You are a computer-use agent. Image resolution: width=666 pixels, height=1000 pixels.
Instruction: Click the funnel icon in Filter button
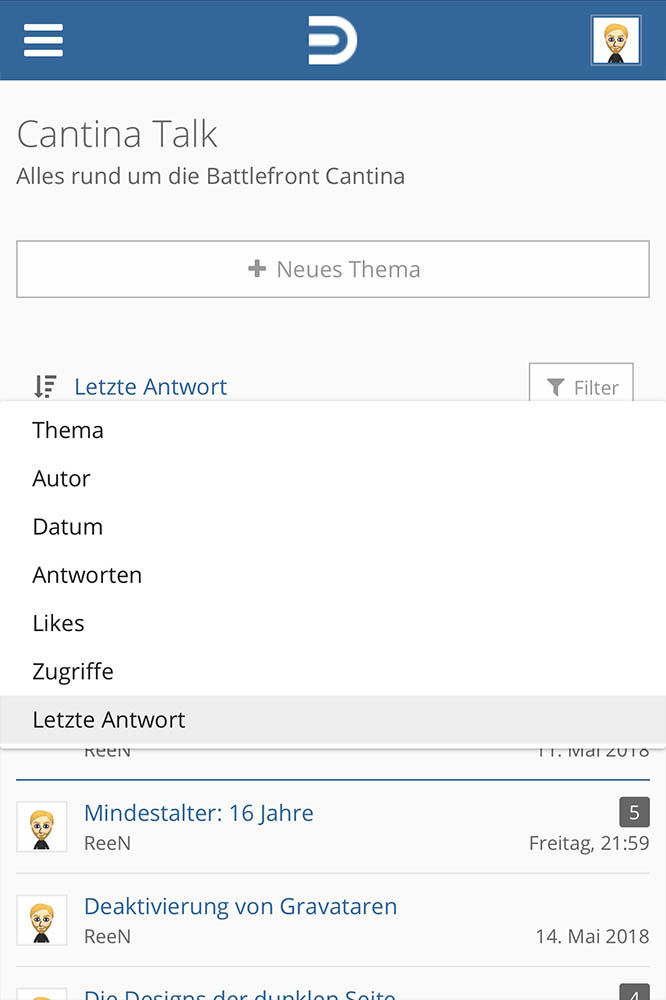point(556,387)
